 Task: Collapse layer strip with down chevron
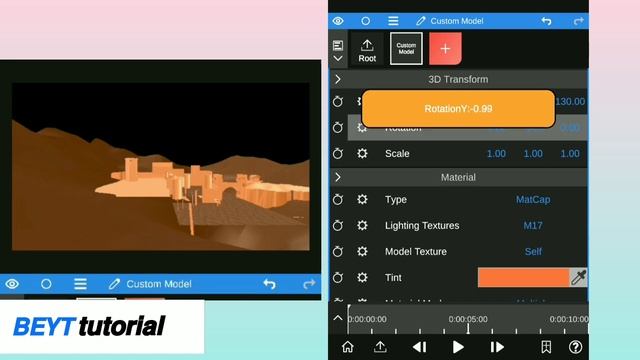338,58
